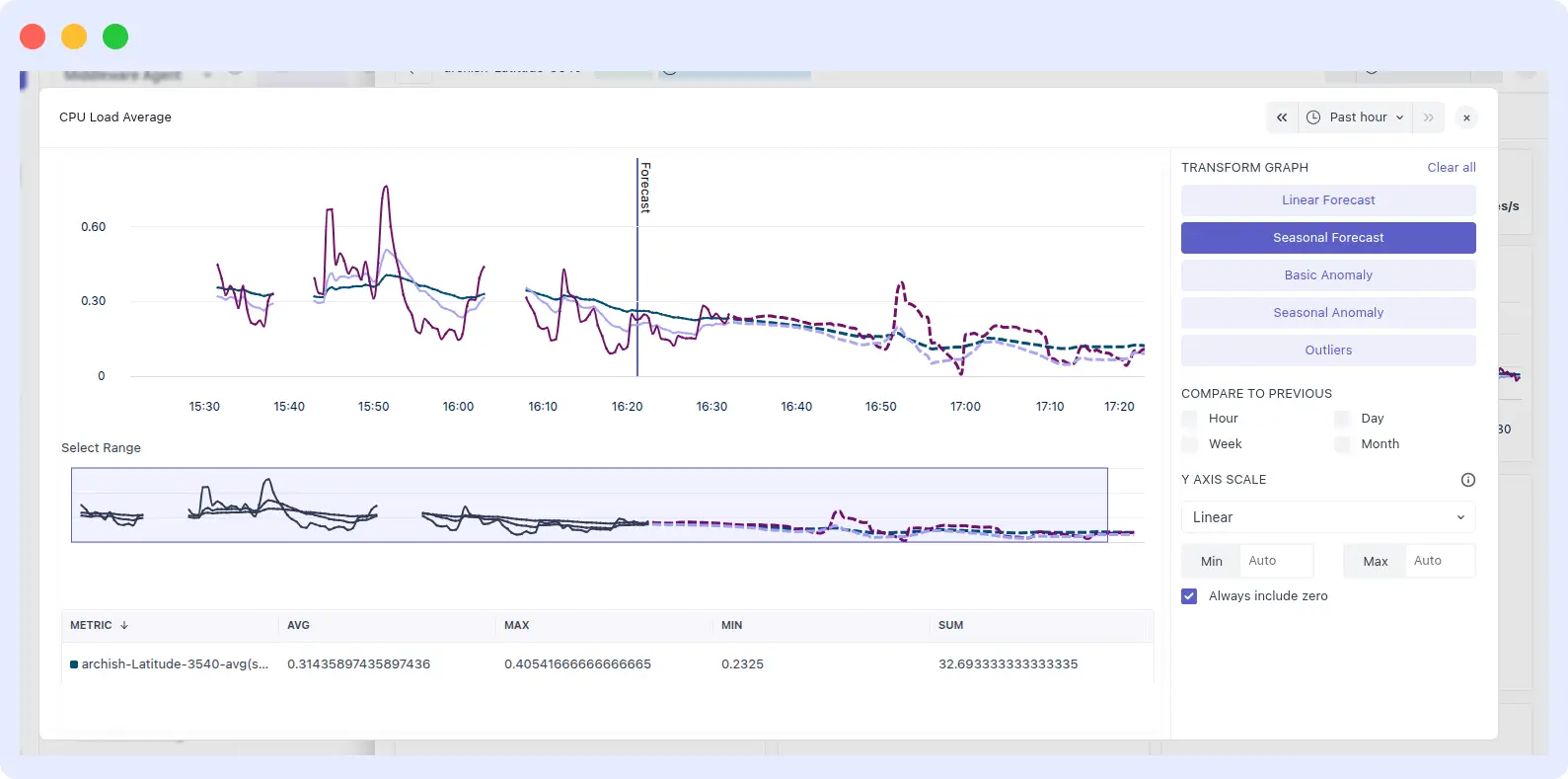This screenshot has width=1568, height=779.
Task: Click the metric series color square in table
Action: pos(74,664)
